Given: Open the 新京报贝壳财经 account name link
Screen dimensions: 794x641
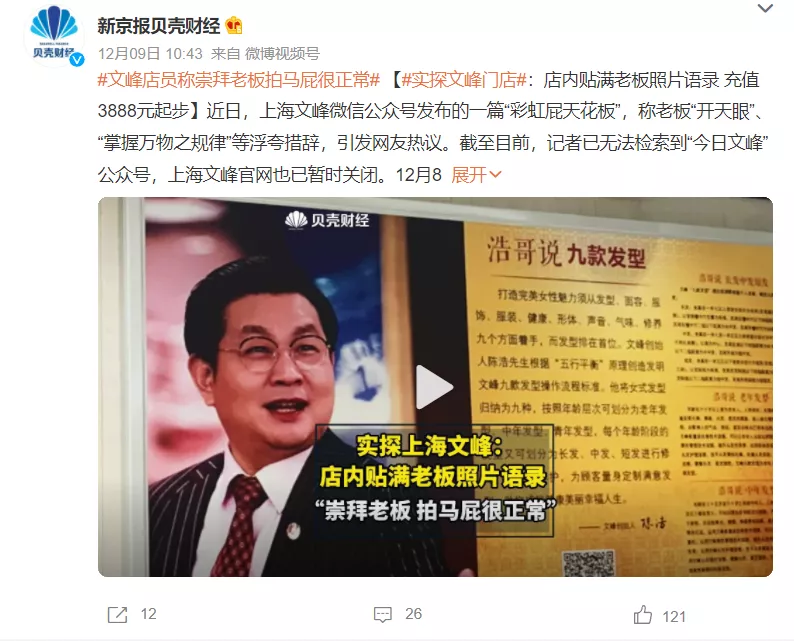Looking at the screenshot, I should [x=158, y=26].
